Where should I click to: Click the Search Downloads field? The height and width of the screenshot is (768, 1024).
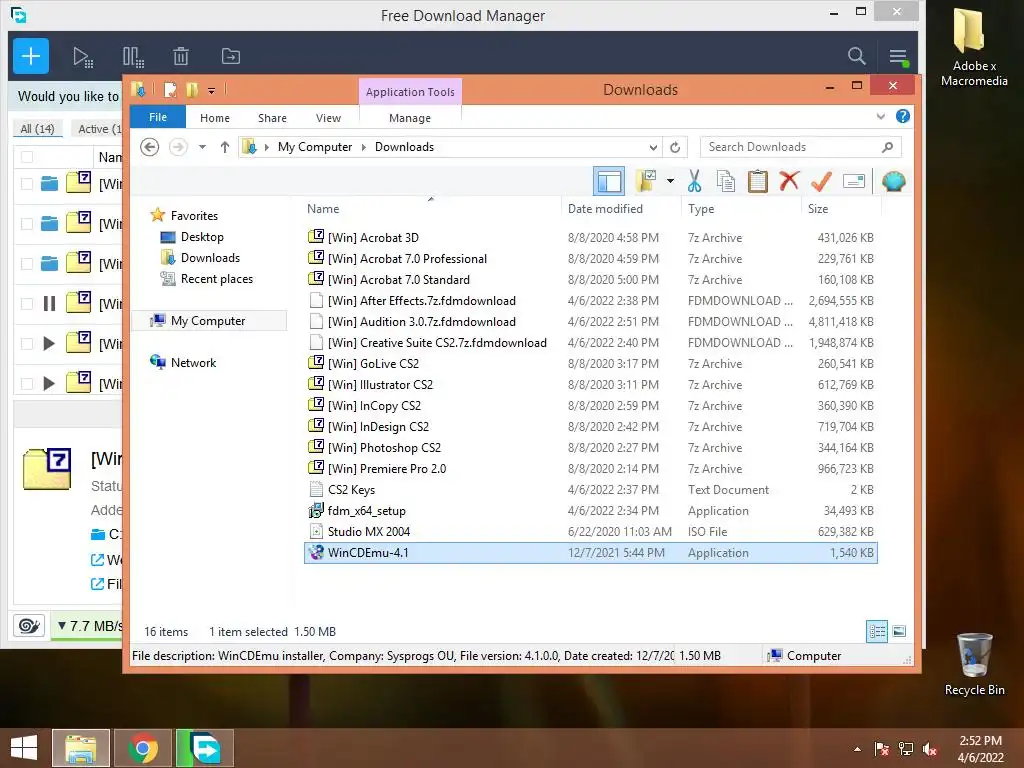800,147
